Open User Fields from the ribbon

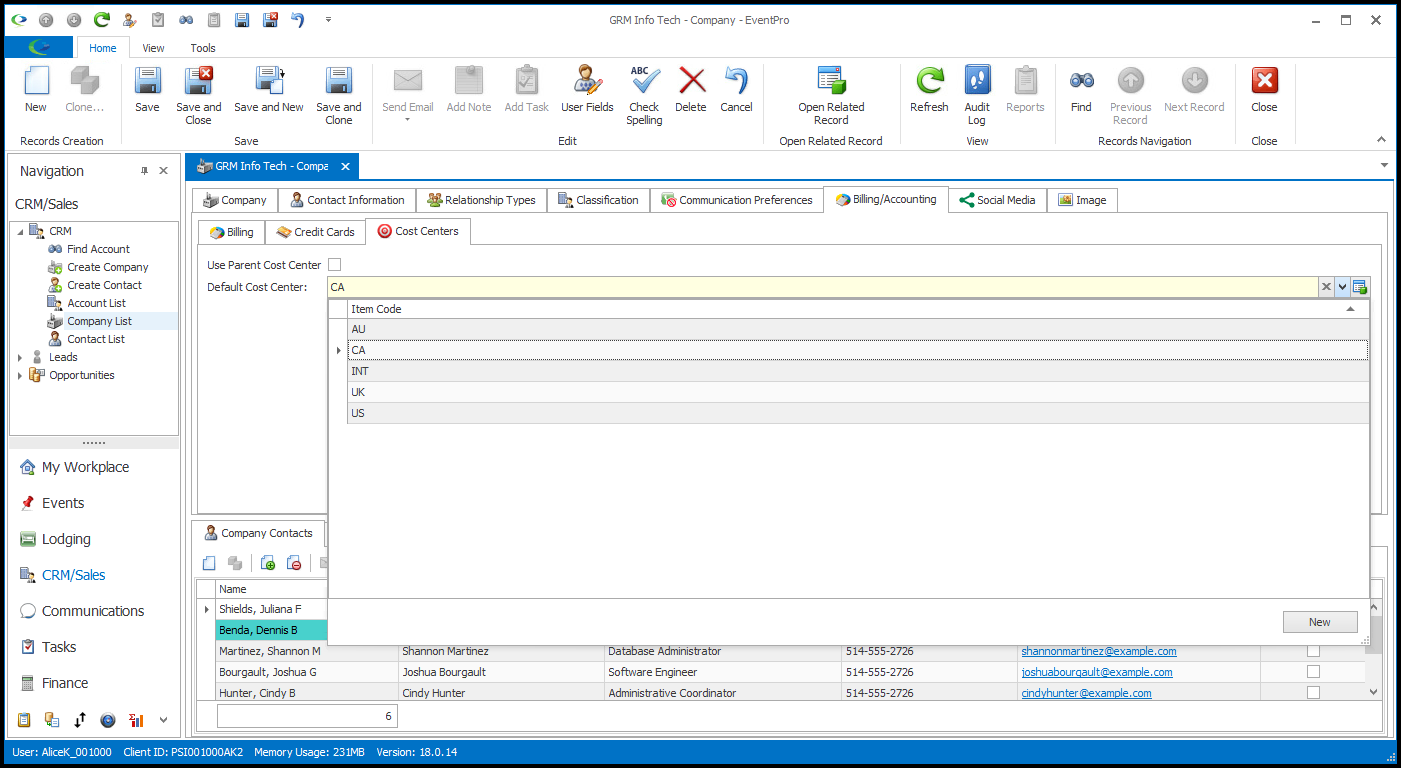587,89
